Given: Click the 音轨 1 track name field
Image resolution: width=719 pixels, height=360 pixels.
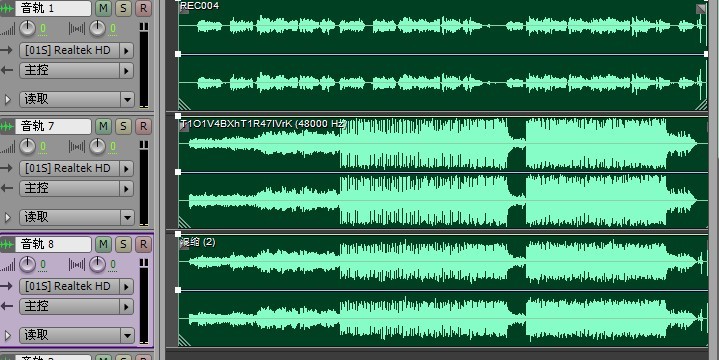Looking at the screenshot, I should 53,8.
